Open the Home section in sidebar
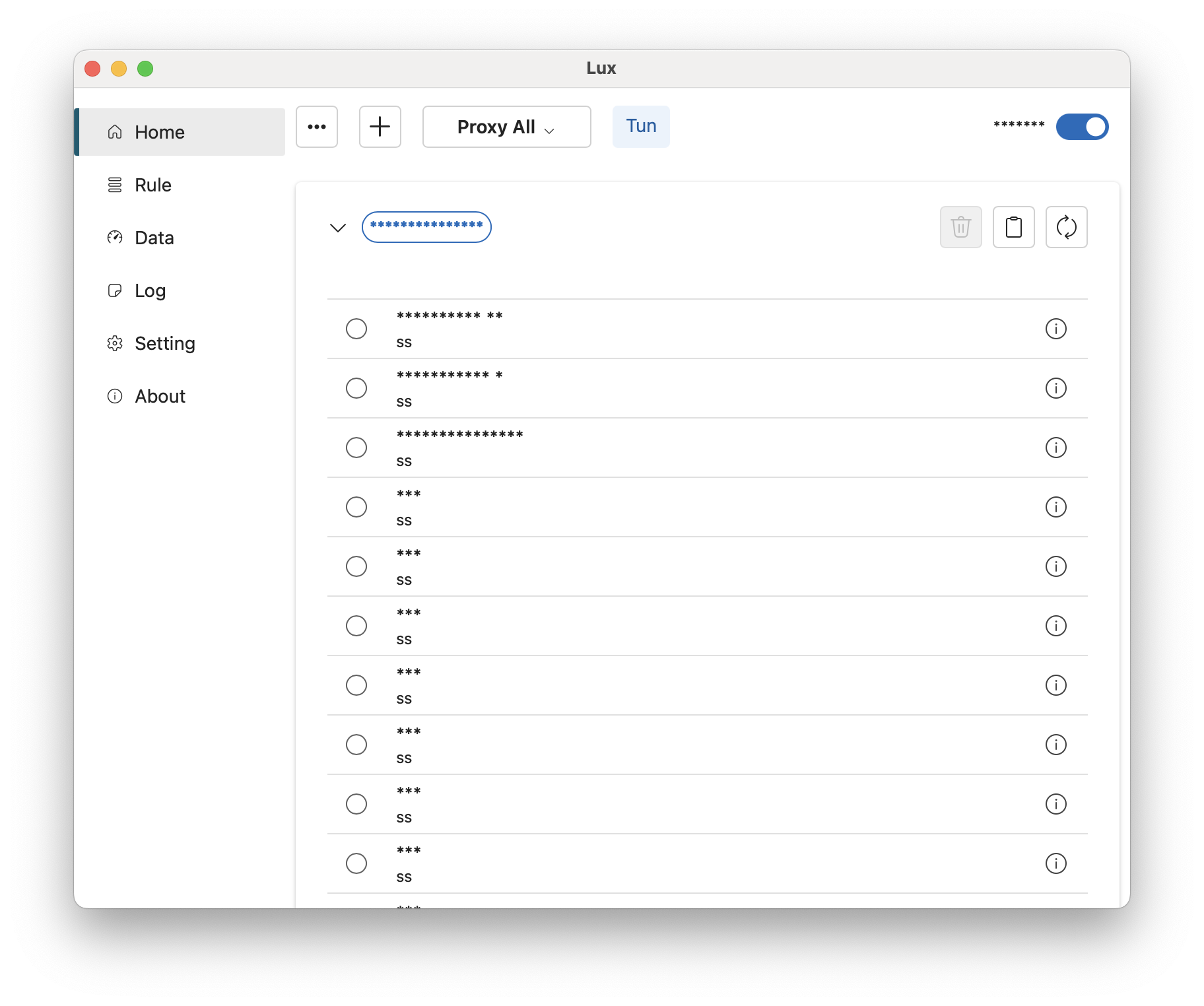Screen dimensions: 1204x1006 tap(159, 131)
